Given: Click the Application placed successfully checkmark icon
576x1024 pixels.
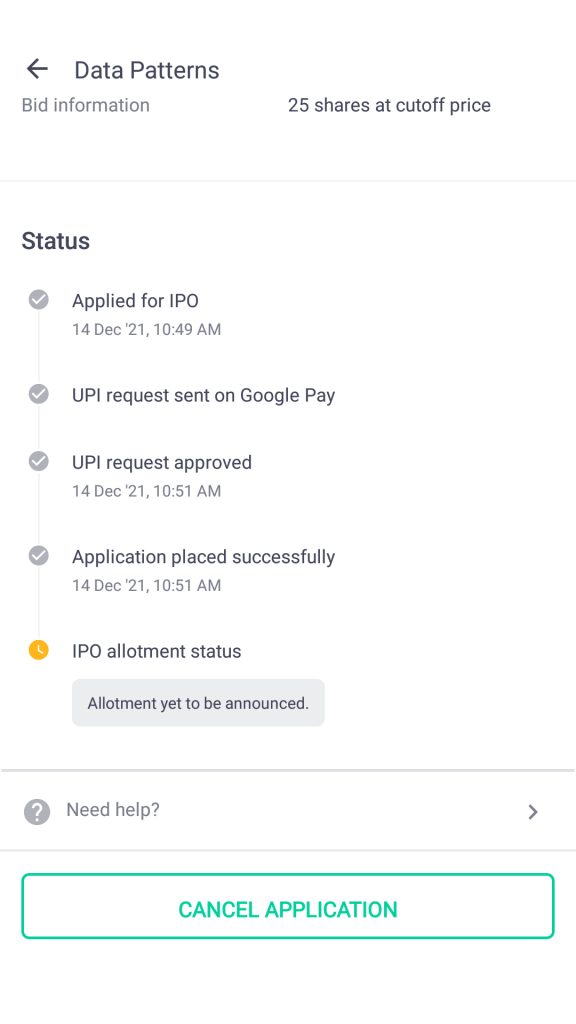Looking at the screenshot, I should coord(38,556).
